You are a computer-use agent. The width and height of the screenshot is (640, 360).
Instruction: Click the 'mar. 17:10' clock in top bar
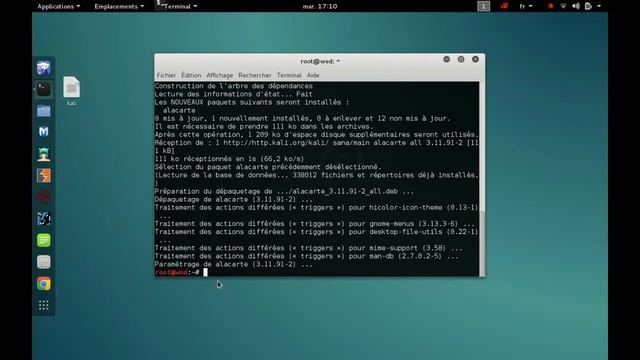(x=320, y=6)
